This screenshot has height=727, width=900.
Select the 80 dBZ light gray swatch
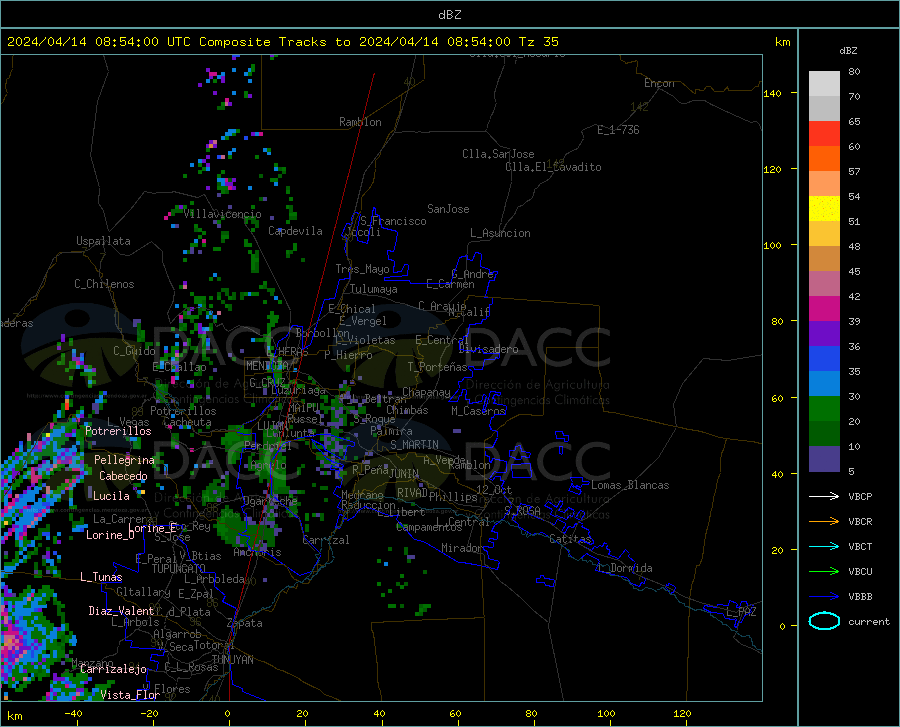(824, 84)
